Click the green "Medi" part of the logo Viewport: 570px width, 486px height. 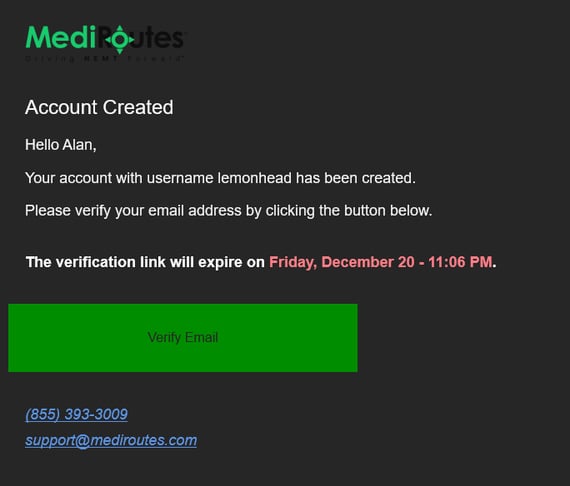pos(61,37)
